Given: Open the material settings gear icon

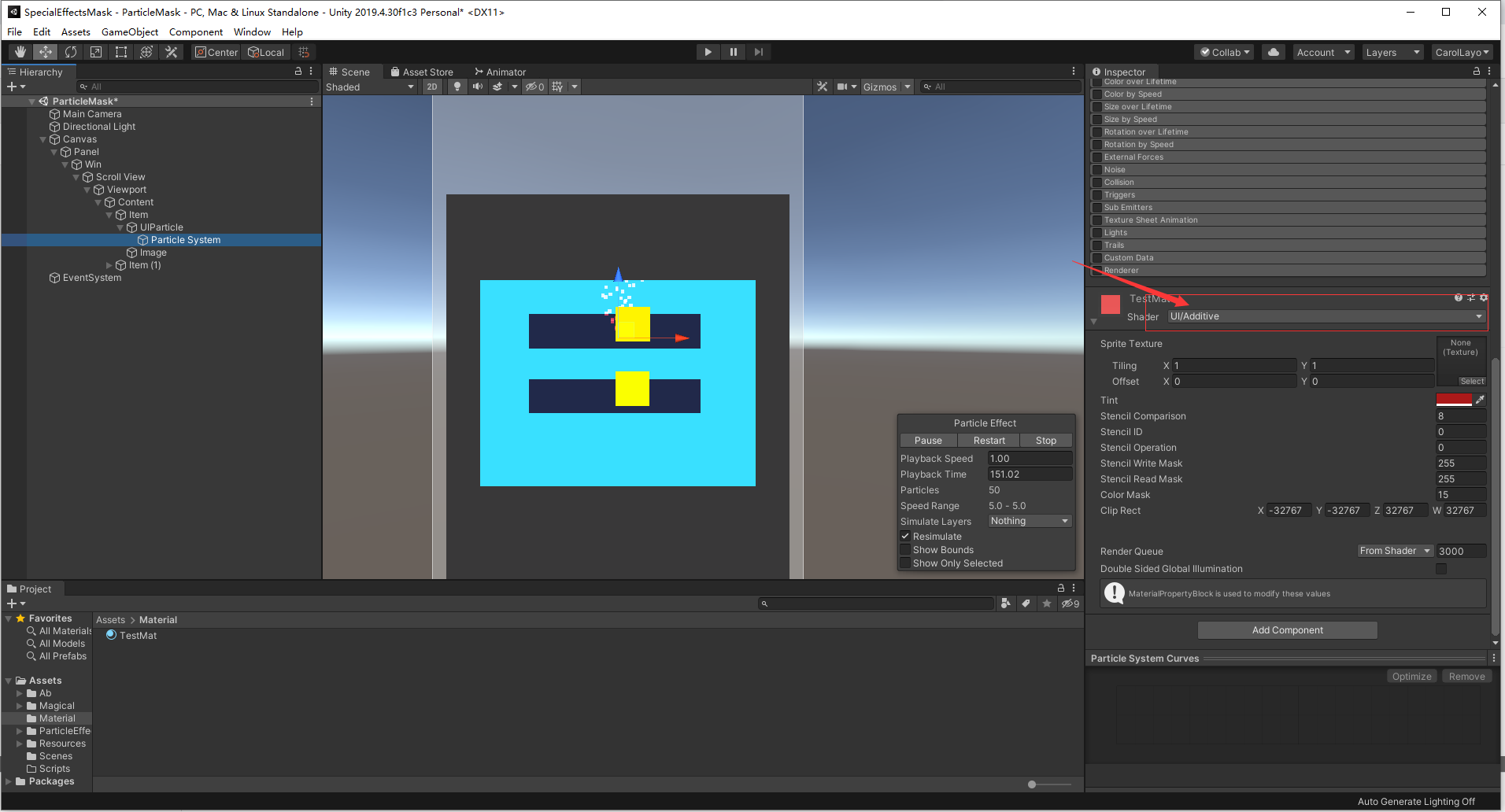Looking at the screenshot, I should click(1484, 297).
